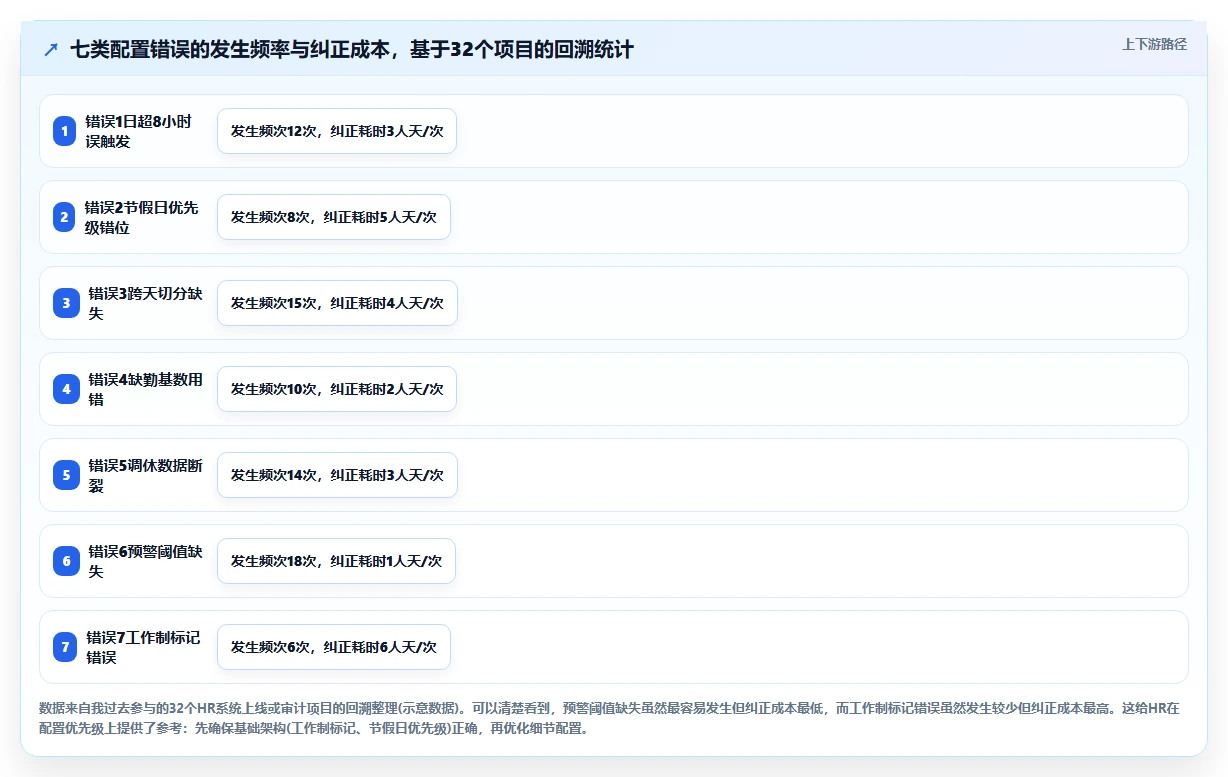
Task: Click the 错误3跨天切分缺失 label
Action: (145, 303)
